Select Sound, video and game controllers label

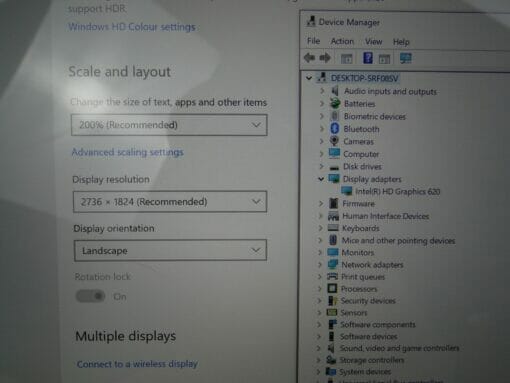399,348
